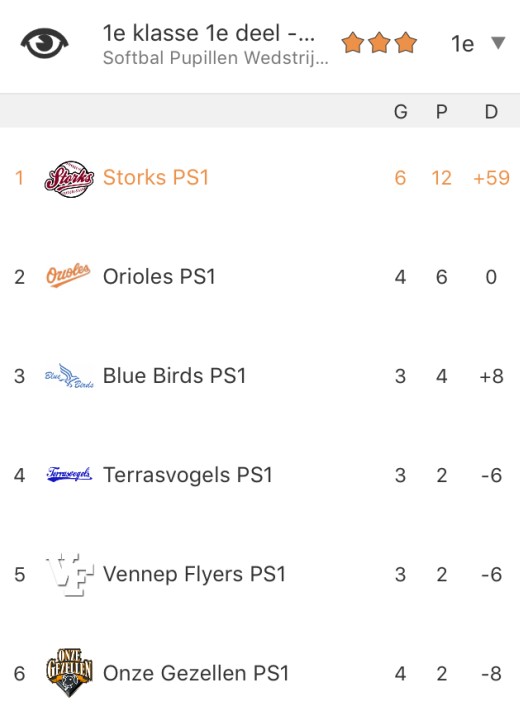520x717 pixels.
Task: Open the 1e klasse 1e deel title
Action: point(209,33)
